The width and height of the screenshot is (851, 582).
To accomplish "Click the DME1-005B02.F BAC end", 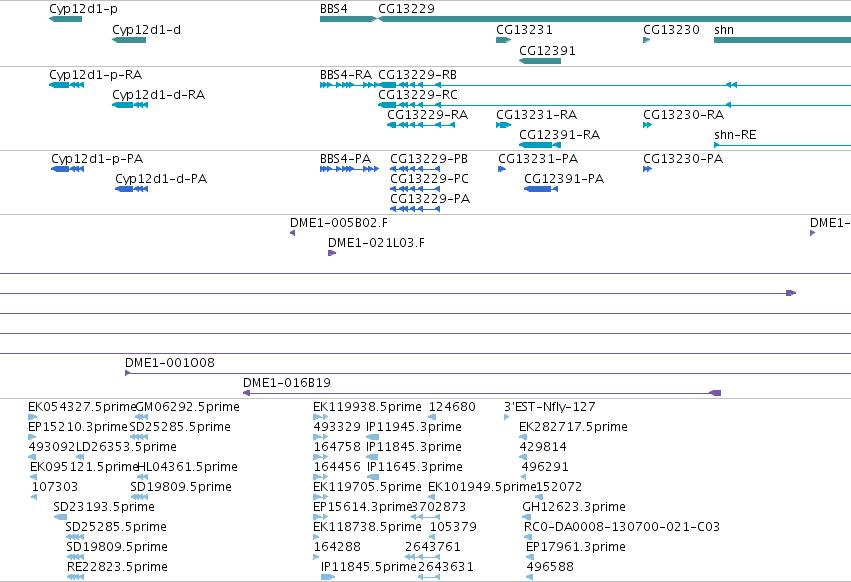I will click(x=293, y=233).
